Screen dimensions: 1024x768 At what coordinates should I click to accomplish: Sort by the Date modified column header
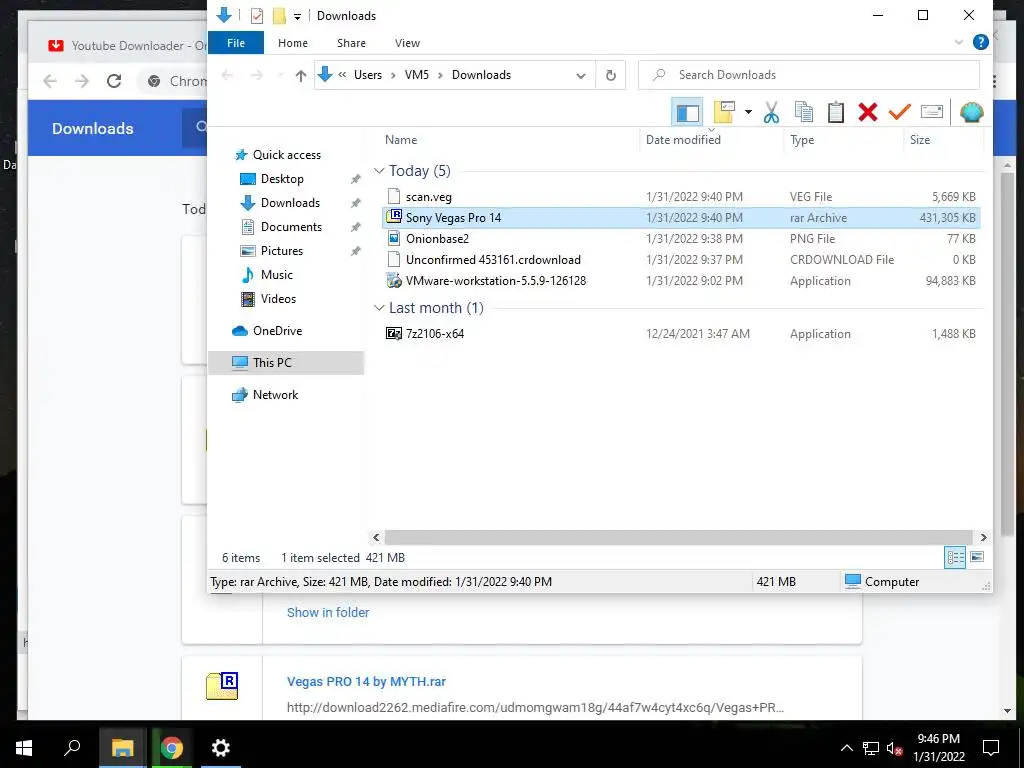[x=683, y=140]
